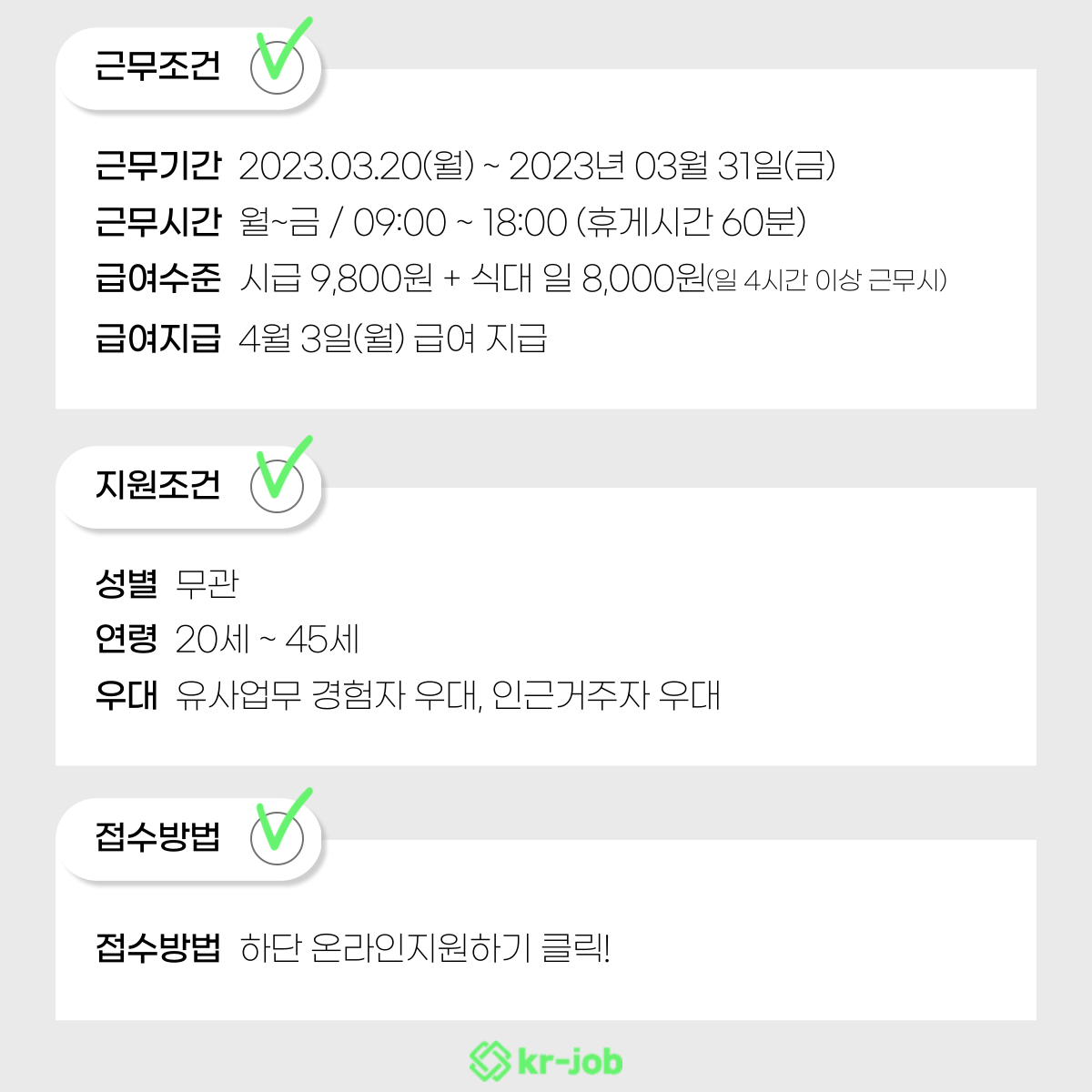The image size is (1092, 1092).
Task: Click the 급여수준 bold label
Action: point(157,278)
